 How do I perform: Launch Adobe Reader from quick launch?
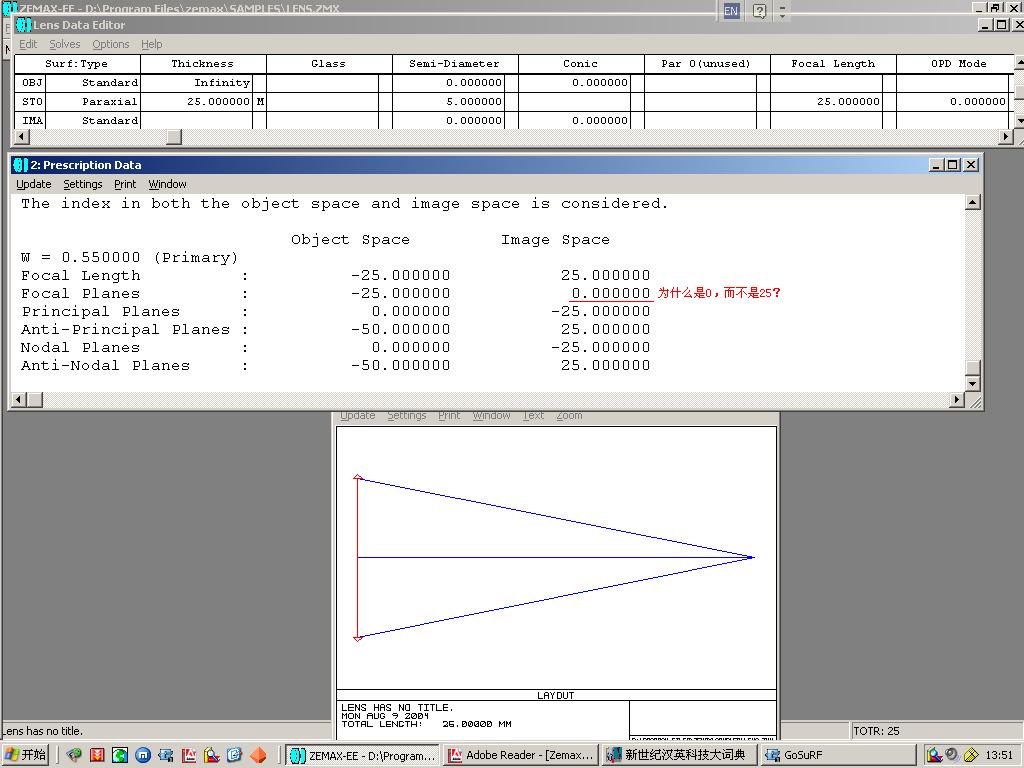(189, 755)
